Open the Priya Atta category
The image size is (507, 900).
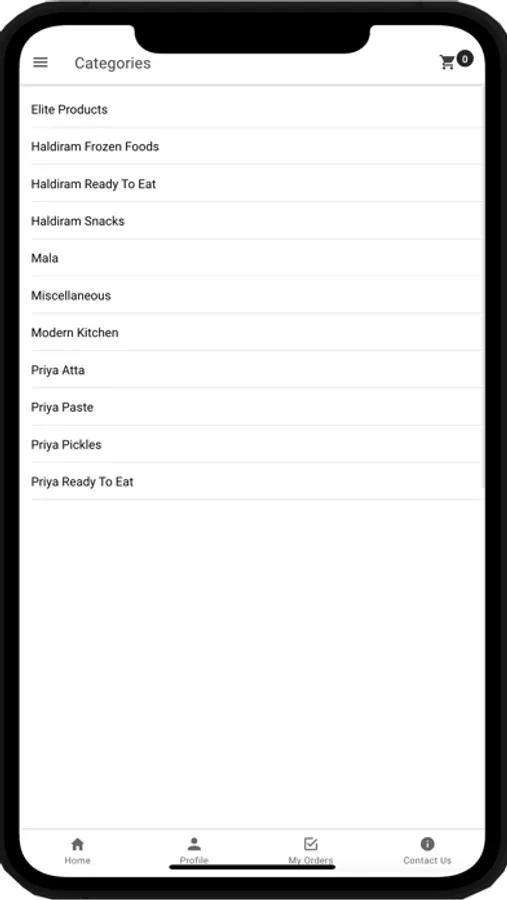[256, 370]
